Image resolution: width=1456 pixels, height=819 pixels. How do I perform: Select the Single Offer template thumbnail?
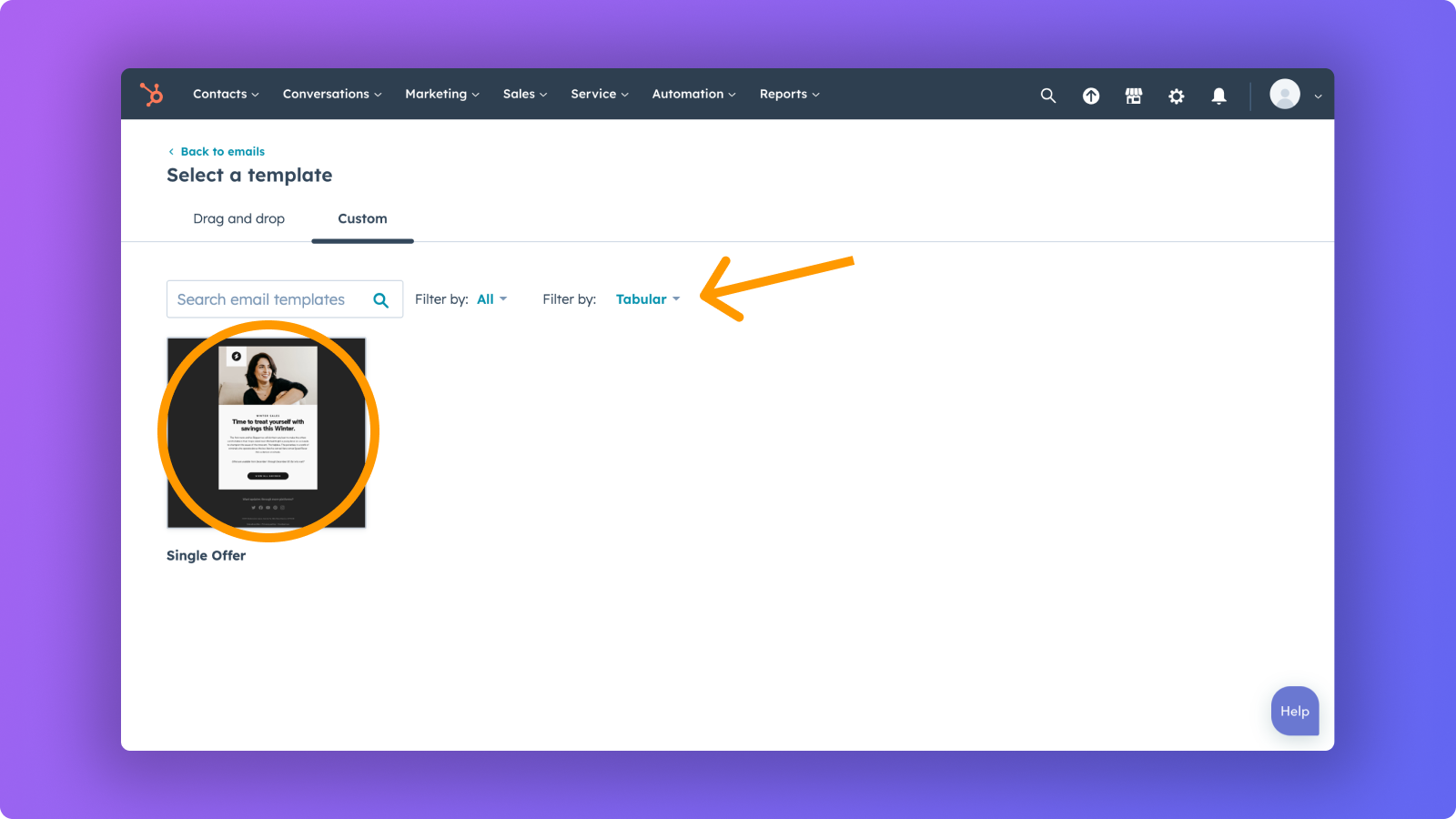(x=266, y=433)
